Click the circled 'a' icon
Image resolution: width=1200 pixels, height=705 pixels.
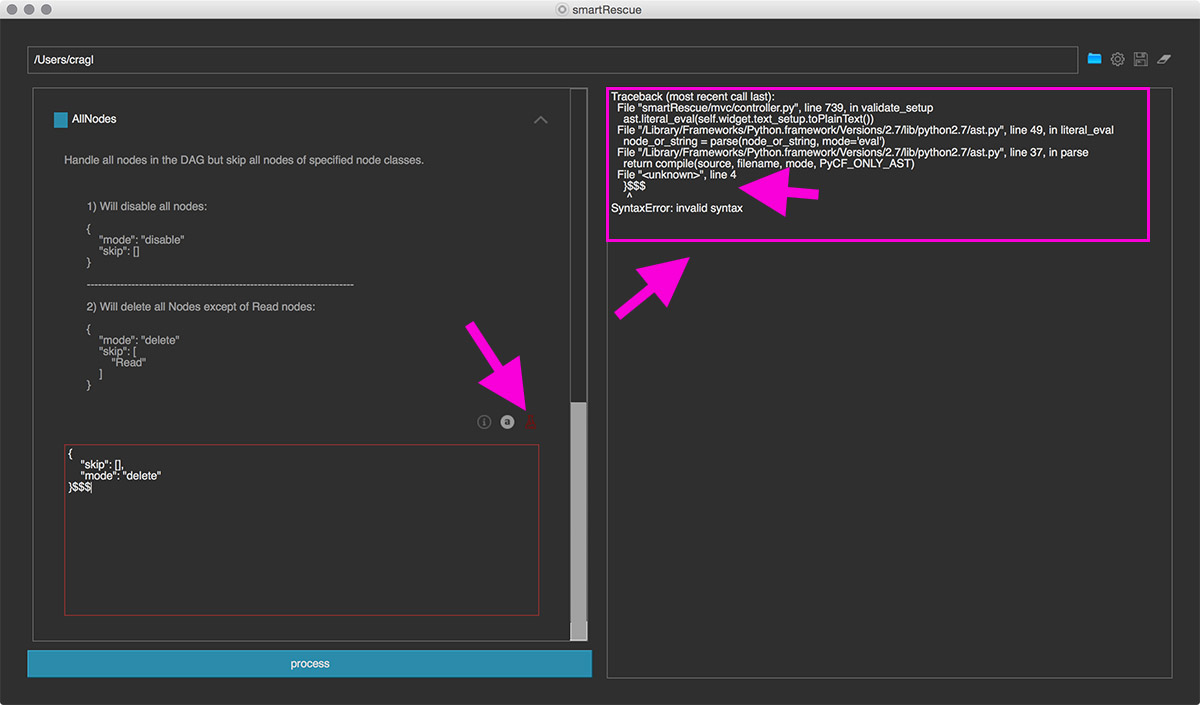click(507, 422)
